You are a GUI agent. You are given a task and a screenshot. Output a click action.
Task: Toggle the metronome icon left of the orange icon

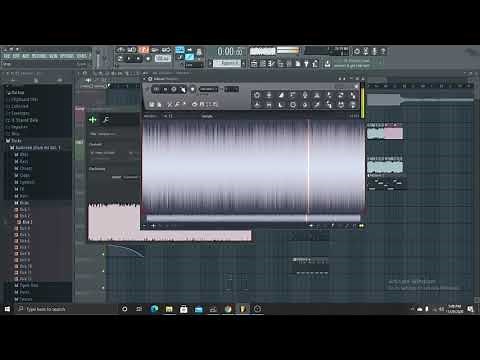pos(132,50)
